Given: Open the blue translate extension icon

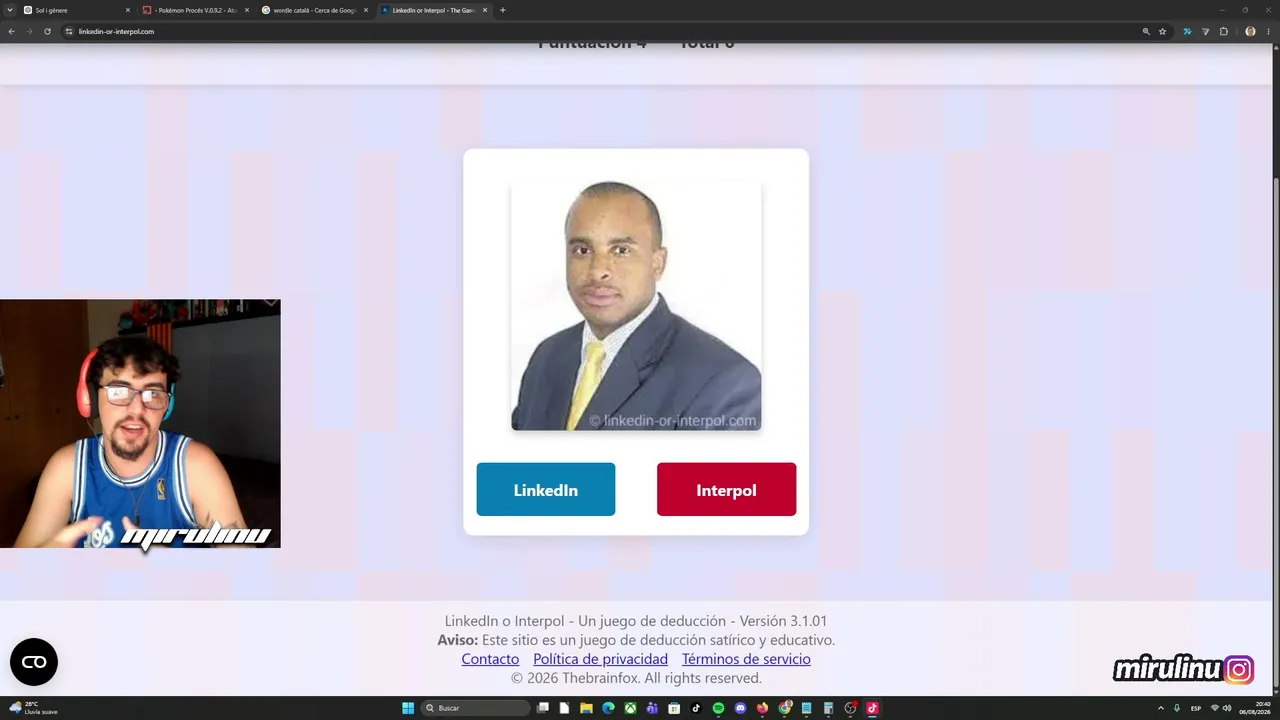Looking at the screenshot, I should point(1187,31).
